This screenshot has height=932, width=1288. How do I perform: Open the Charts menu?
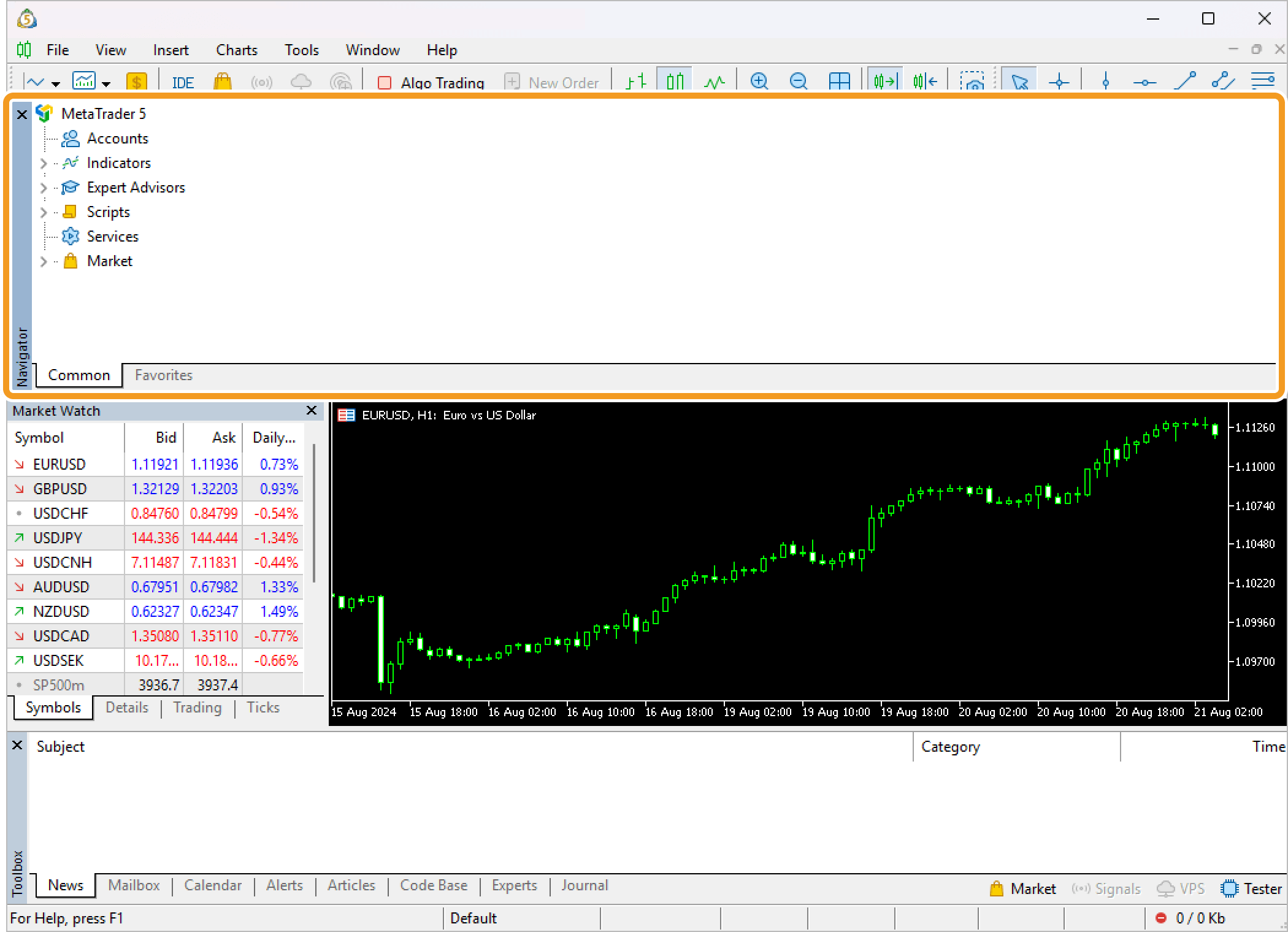236,50
